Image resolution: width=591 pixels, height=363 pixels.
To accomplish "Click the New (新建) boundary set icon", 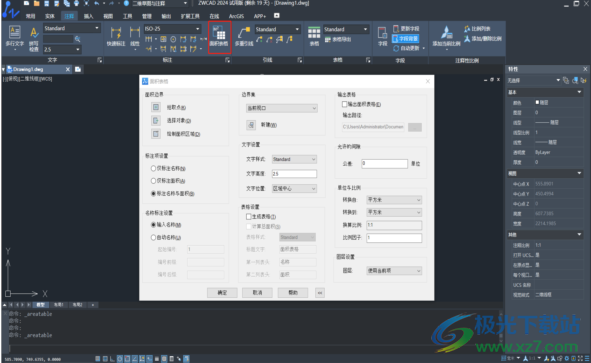I will [x=251, y=125].
